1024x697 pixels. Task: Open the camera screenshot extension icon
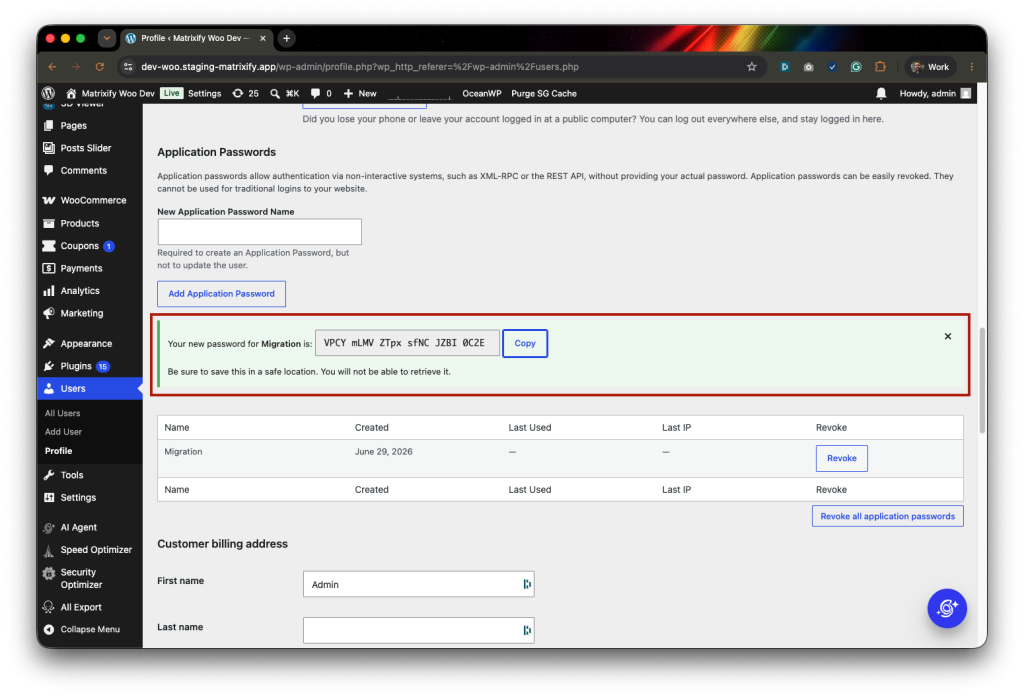[x=808, y=67]
